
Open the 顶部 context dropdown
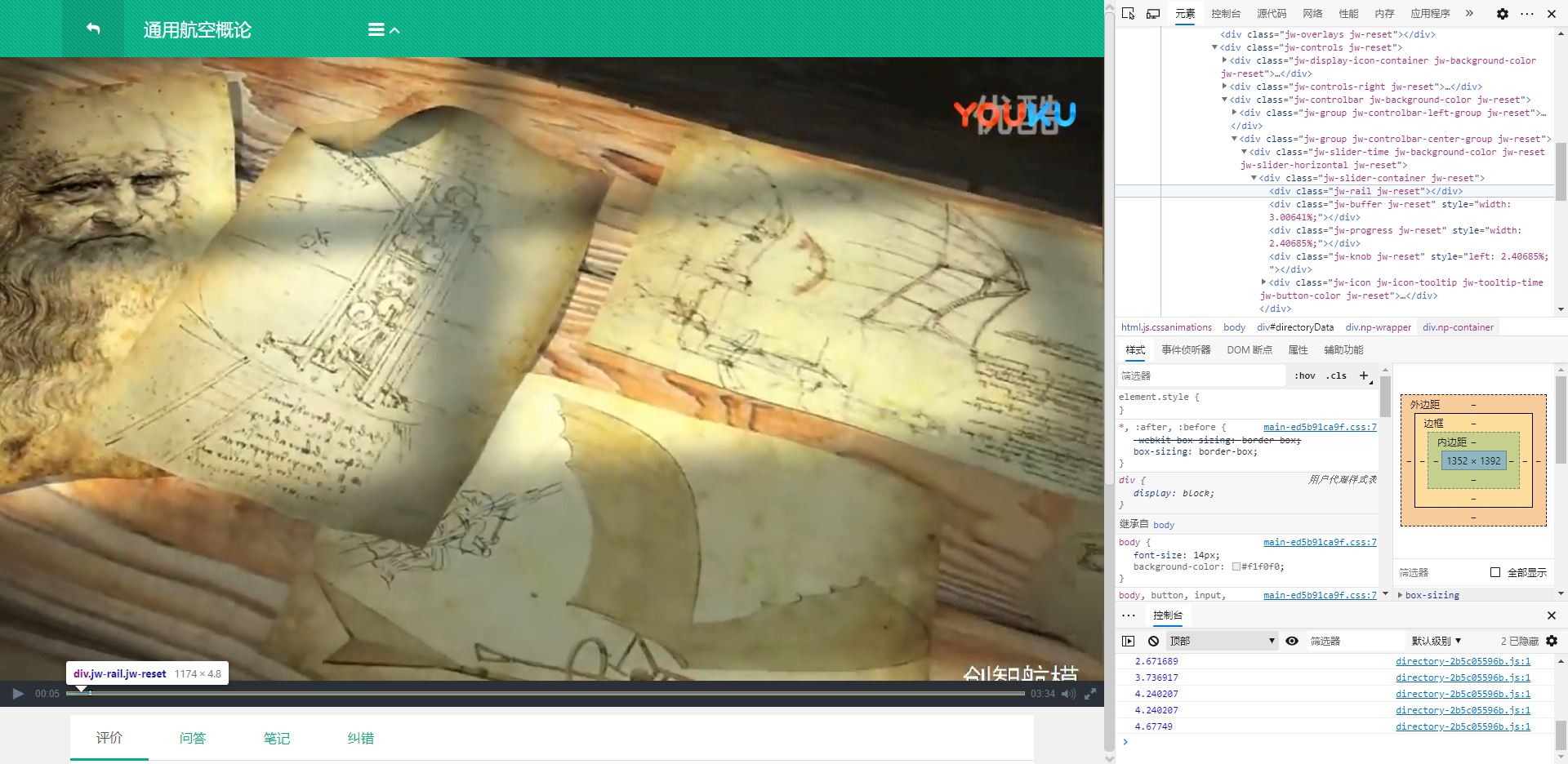click(1222, 641)
